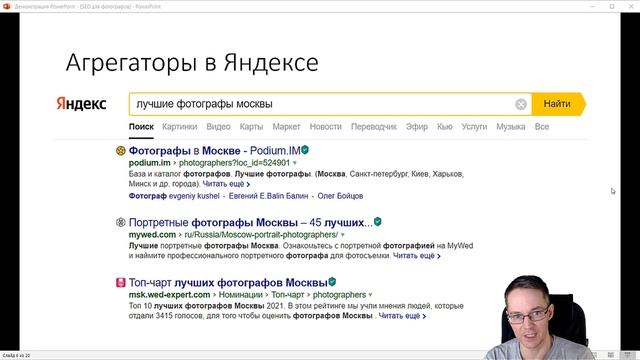Click the Найти search button

tap(559, 104)
